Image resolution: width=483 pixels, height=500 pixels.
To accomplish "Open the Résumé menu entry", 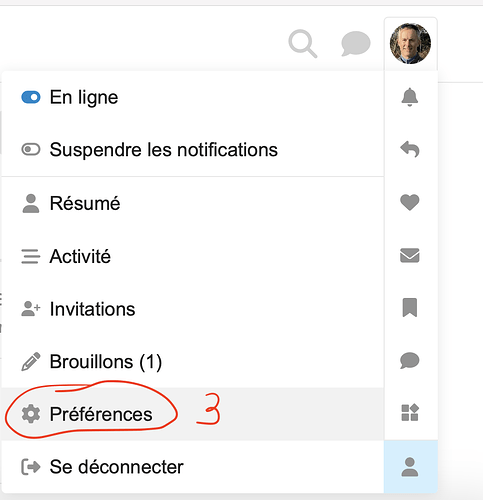I will click(x=193, y=203).
